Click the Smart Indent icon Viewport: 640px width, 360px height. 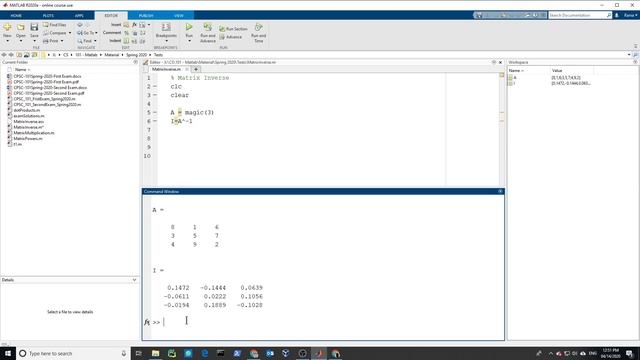point(127,41)
